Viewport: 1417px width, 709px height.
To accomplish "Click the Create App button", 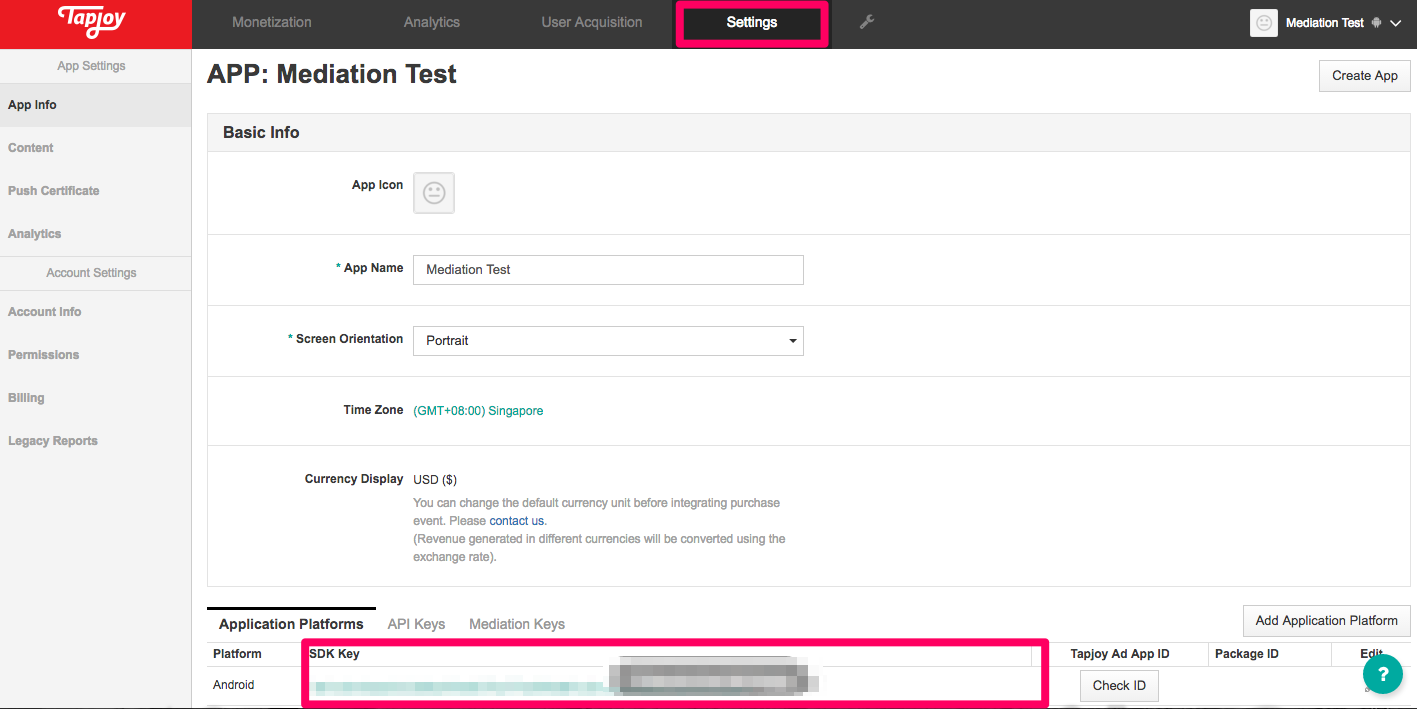I will point(1364,75).
